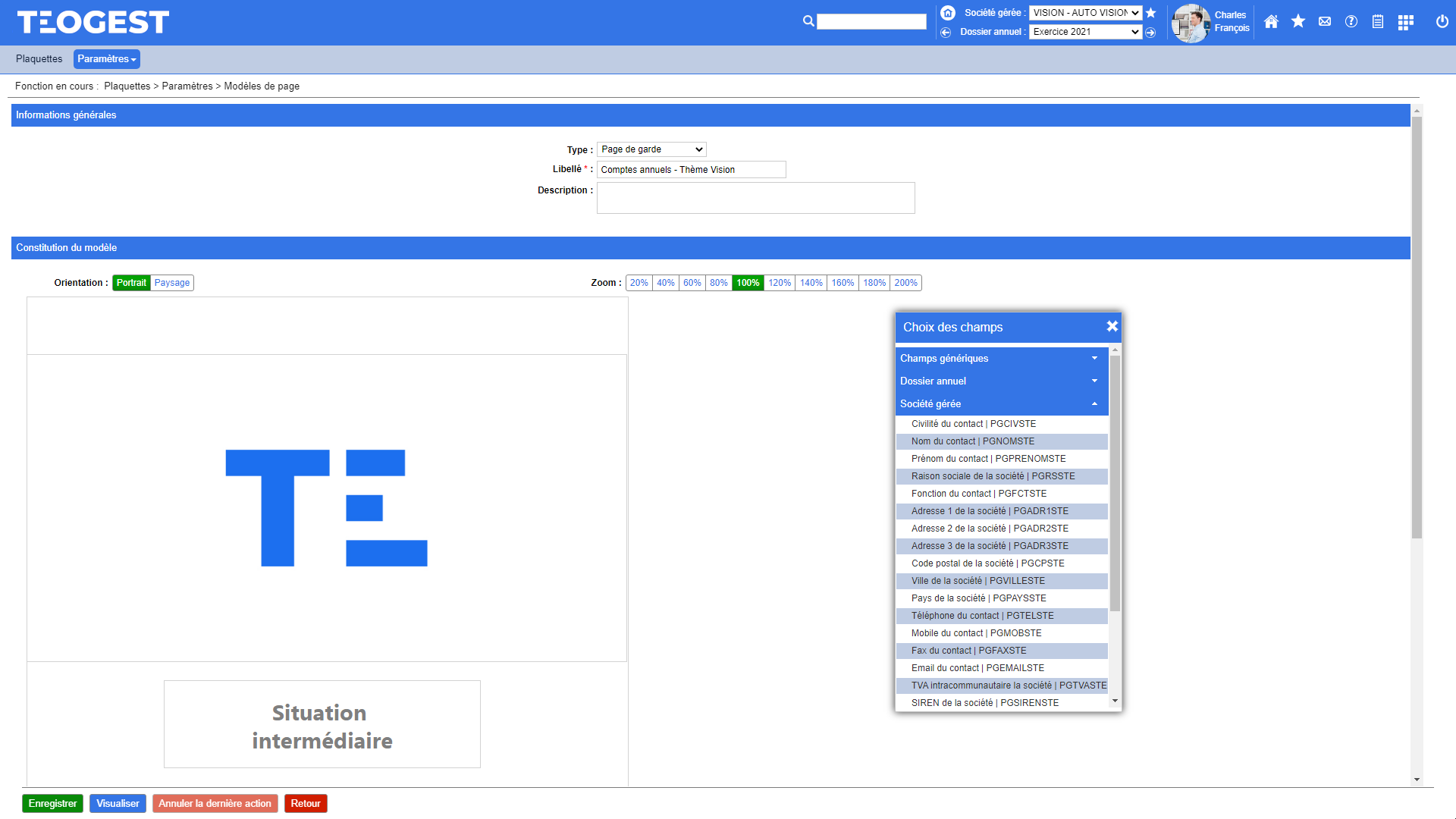Click the search magnifier icon
This screenshot has height=819, width=1456.
(x=808, y=21)
